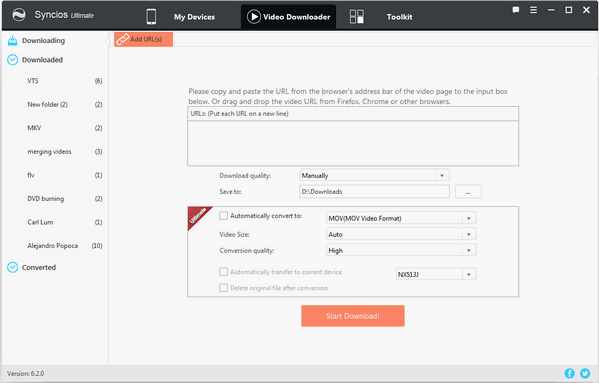Click the Start Download! button
Viewport: 599px width, 383px height.
click(x=353, y=316)
